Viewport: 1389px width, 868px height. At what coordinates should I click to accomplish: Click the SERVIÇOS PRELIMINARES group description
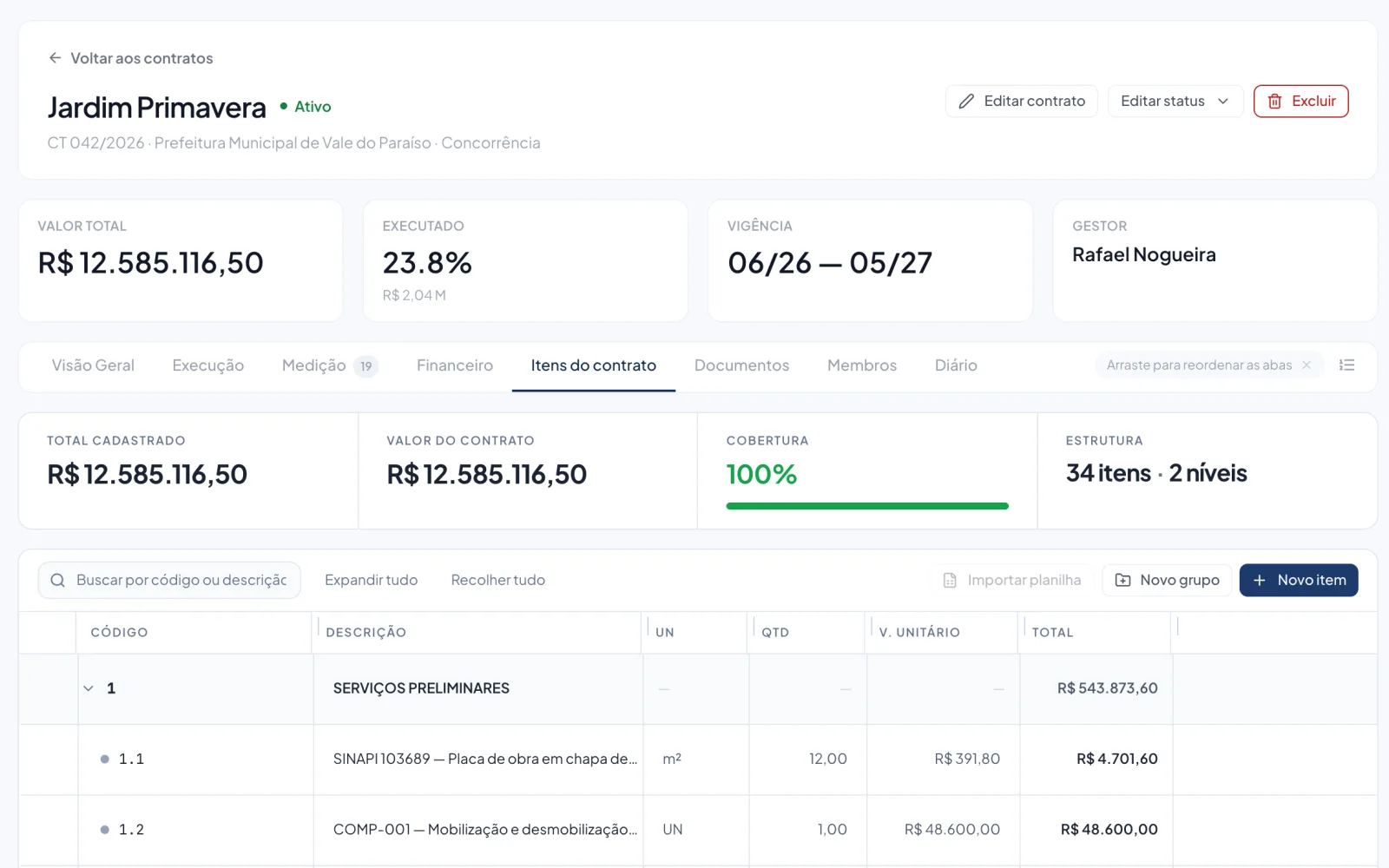[421, 688]
